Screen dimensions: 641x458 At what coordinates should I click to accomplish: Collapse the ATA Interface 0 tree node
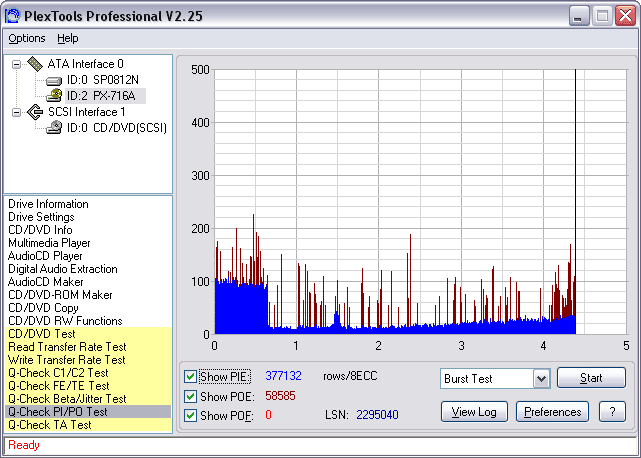point(16,64)
